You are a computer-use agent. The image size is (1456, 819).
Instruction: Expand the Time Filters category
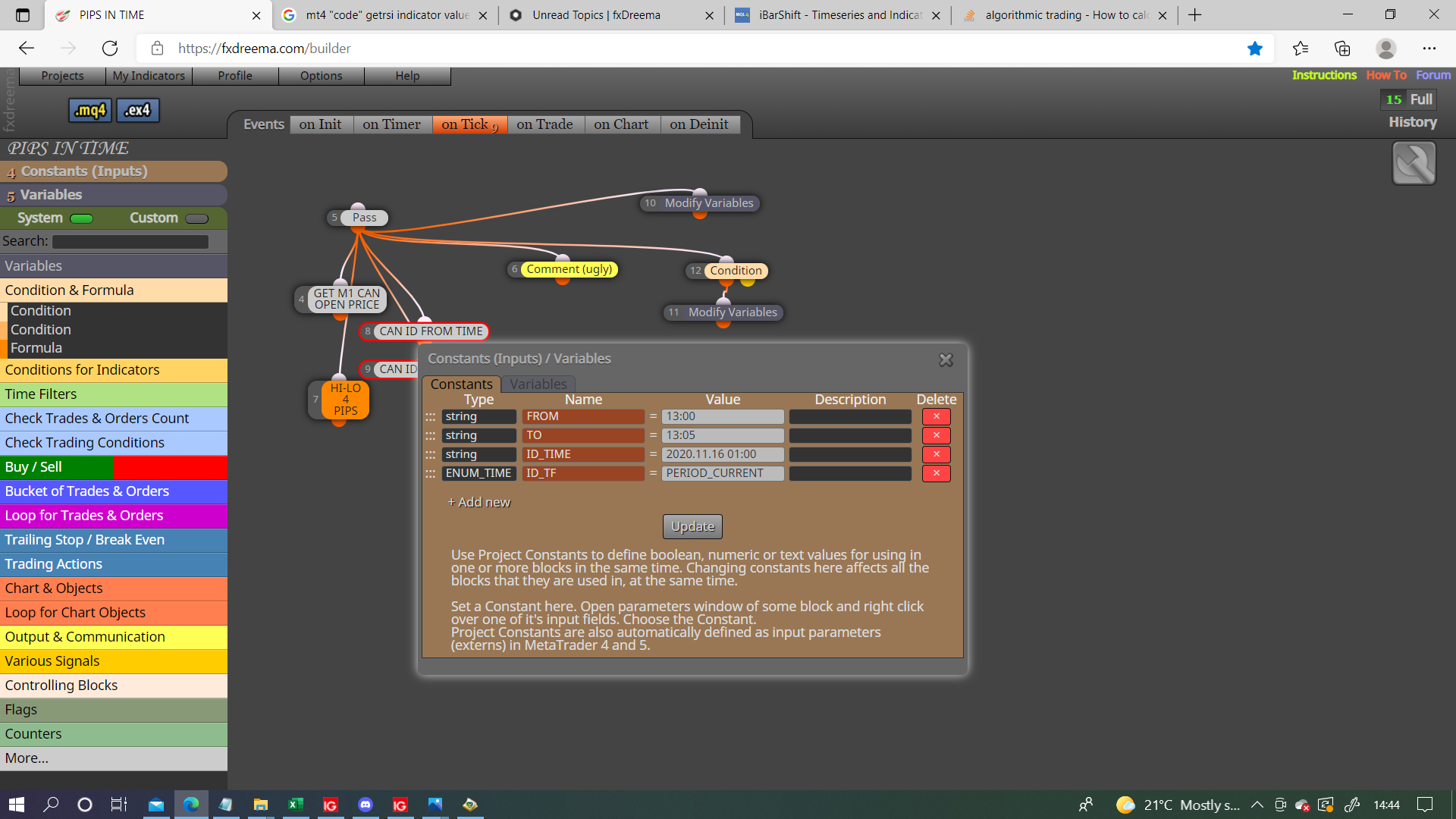(x=114, y=394)
